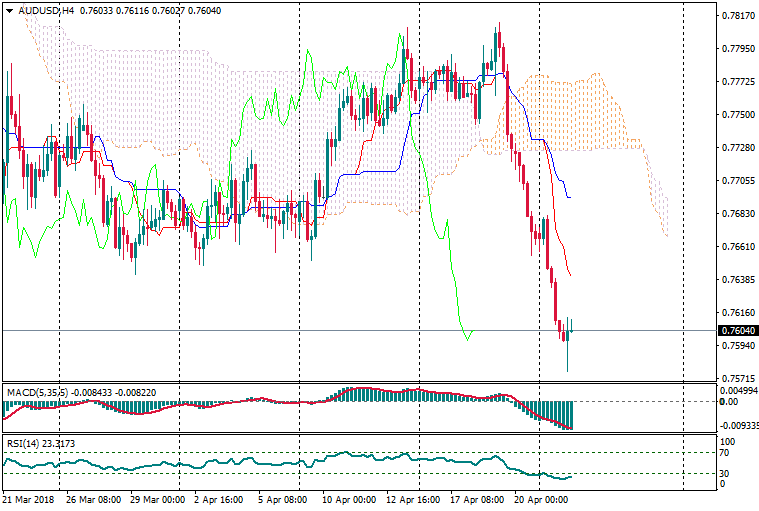Click the 0.78170 price scale label
This screenshot has width=759, height=511.
737,16
